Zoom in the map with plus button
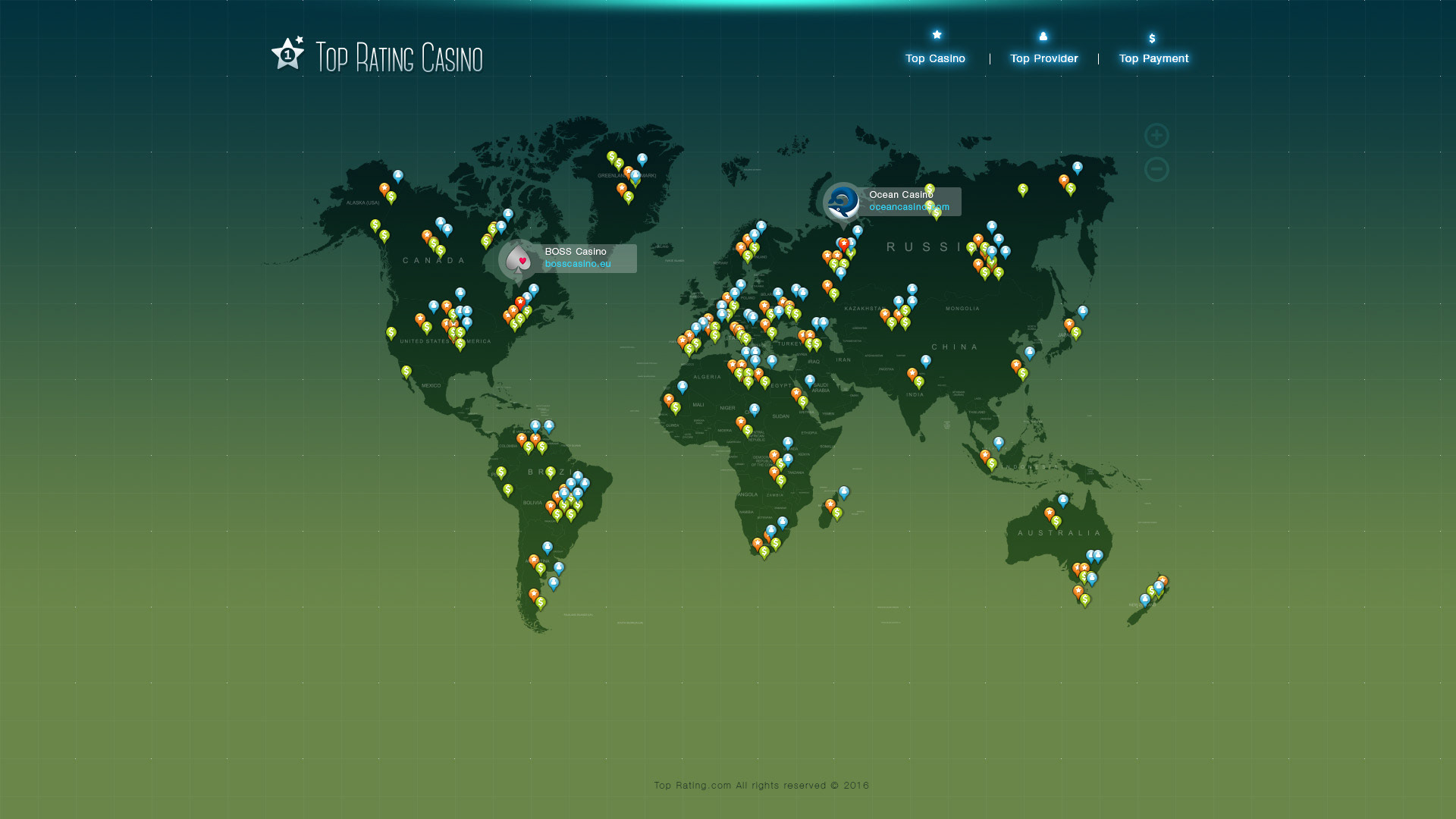Screen dimensions: 1456x819 [x=1156, y=136]
